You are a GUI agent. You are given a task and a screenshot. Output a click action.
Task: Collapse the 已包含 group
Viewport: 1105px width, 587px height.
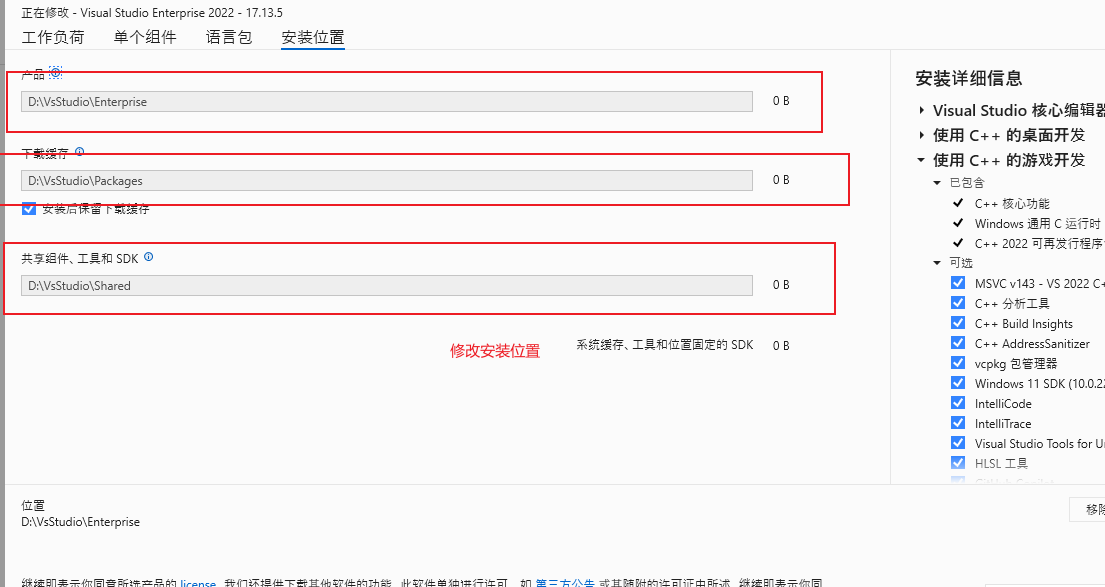pos(937,183)
